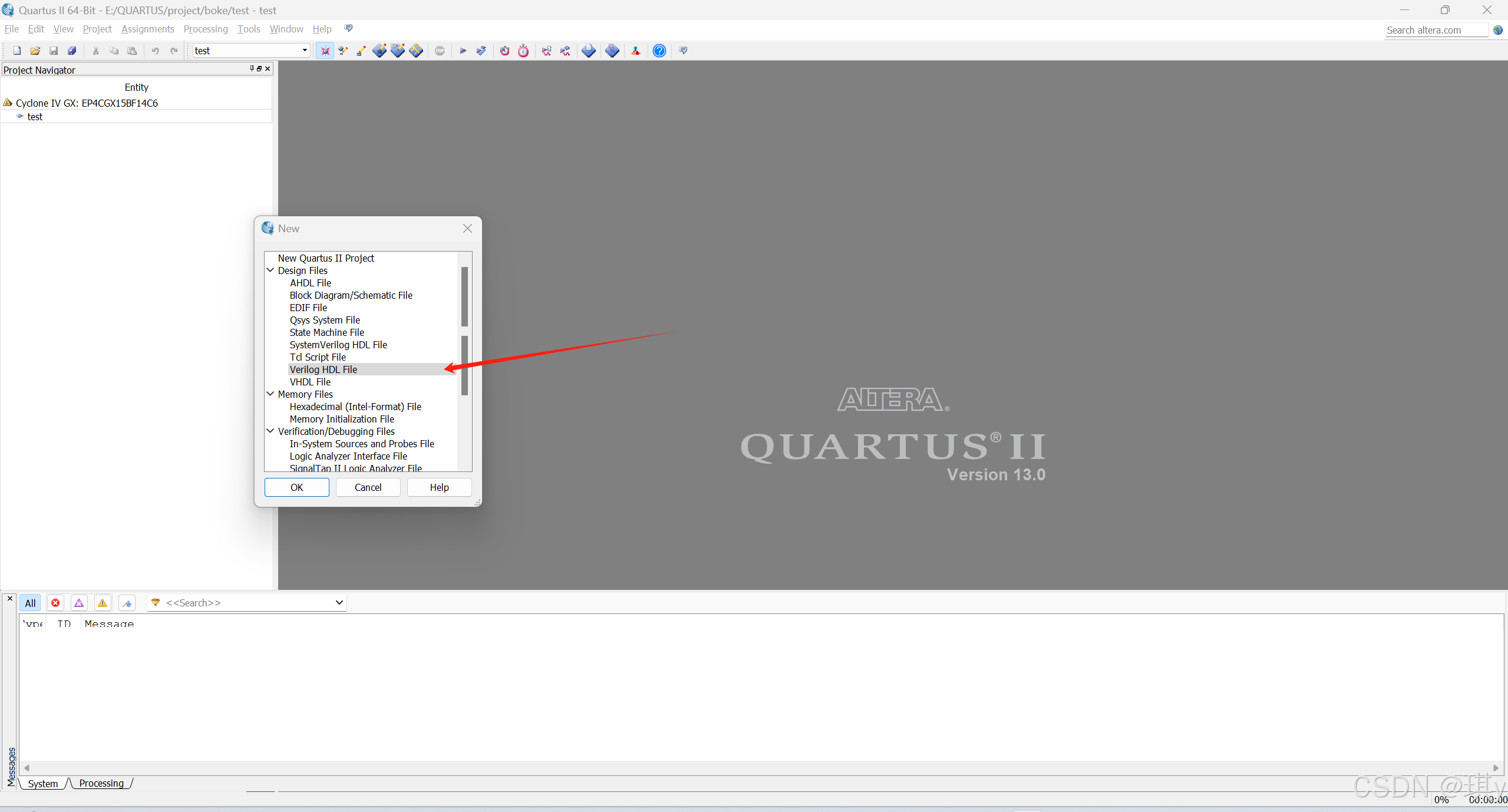
Task: Open the Programmer toolbar icon
Action: pos(612,51)
